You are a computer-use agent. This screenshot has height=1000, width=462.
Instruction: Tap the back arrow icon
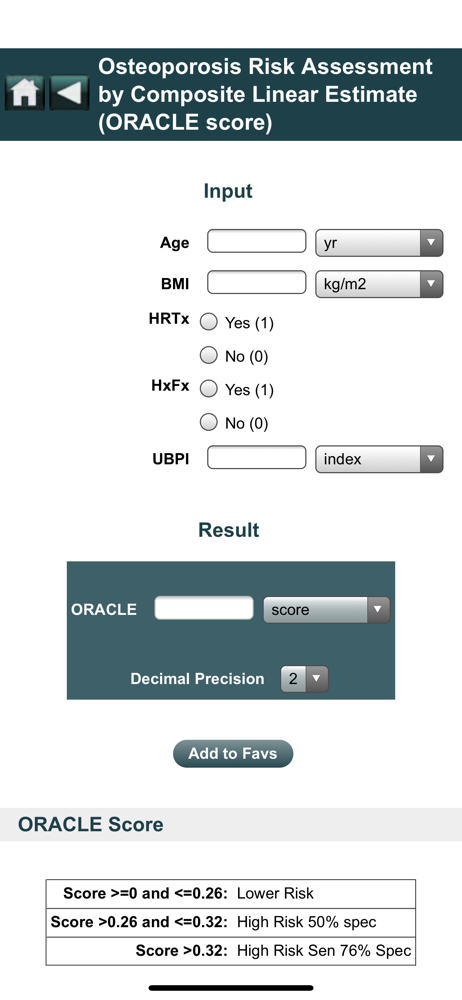[x=69, y=94]
